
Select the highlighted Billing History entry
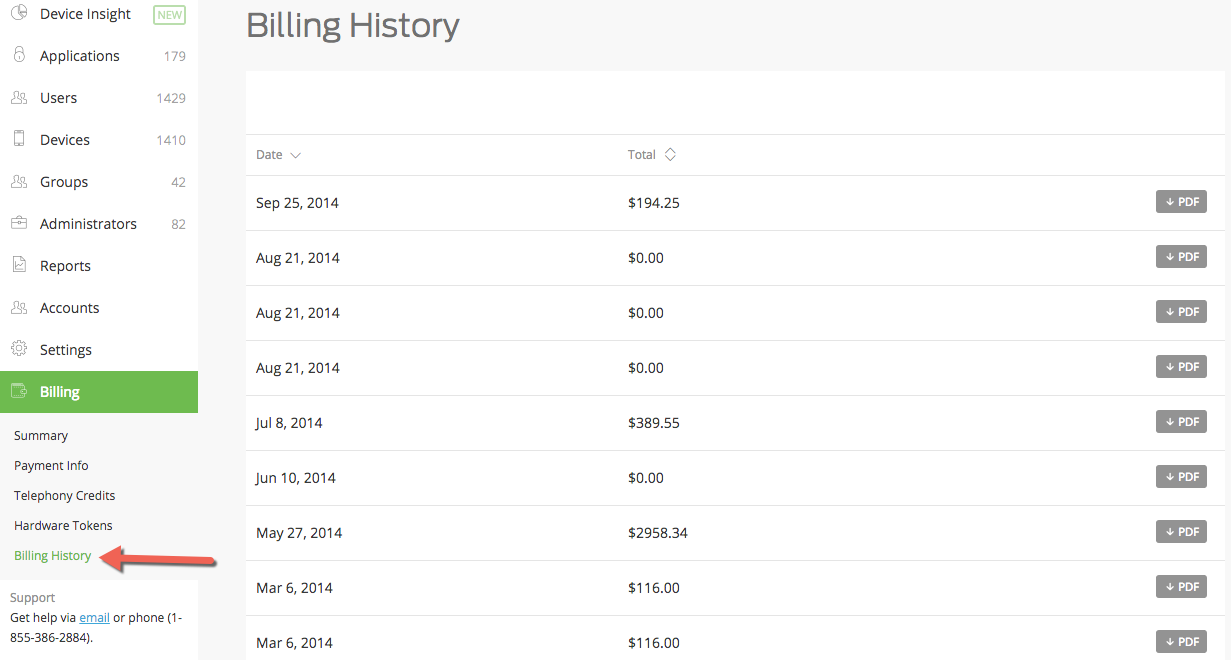52,555
